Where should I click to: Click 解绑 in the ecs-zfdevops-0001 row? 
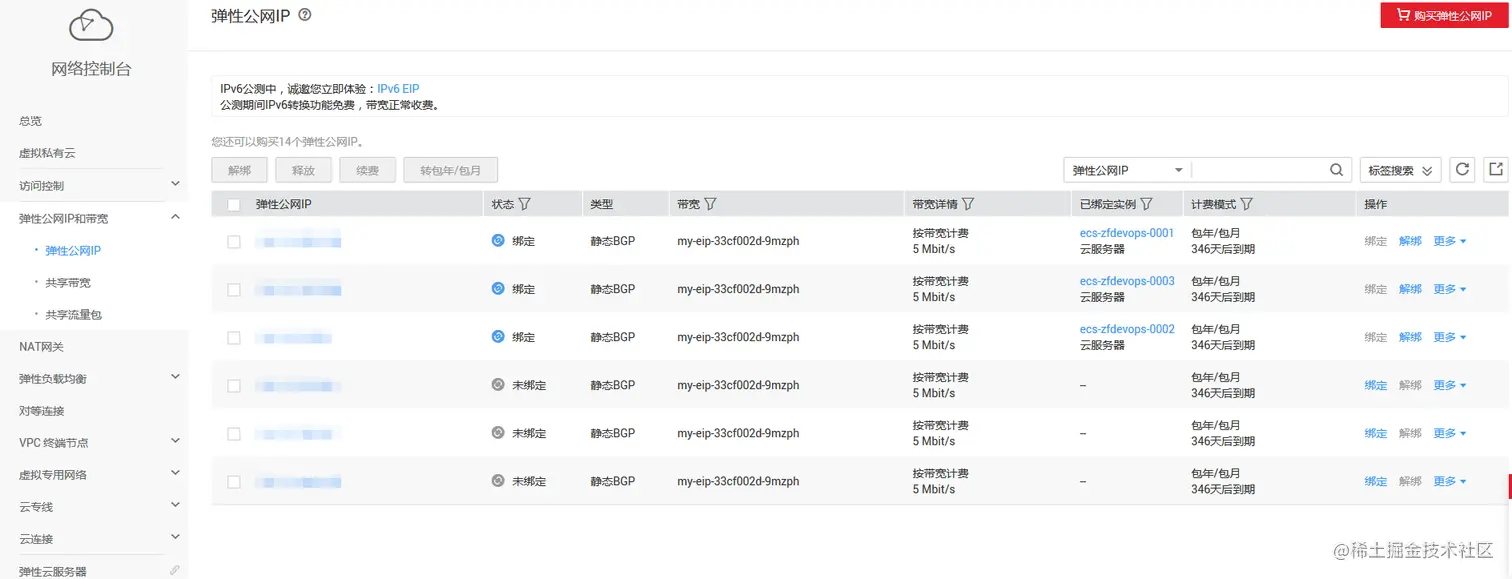point(1410,241)
